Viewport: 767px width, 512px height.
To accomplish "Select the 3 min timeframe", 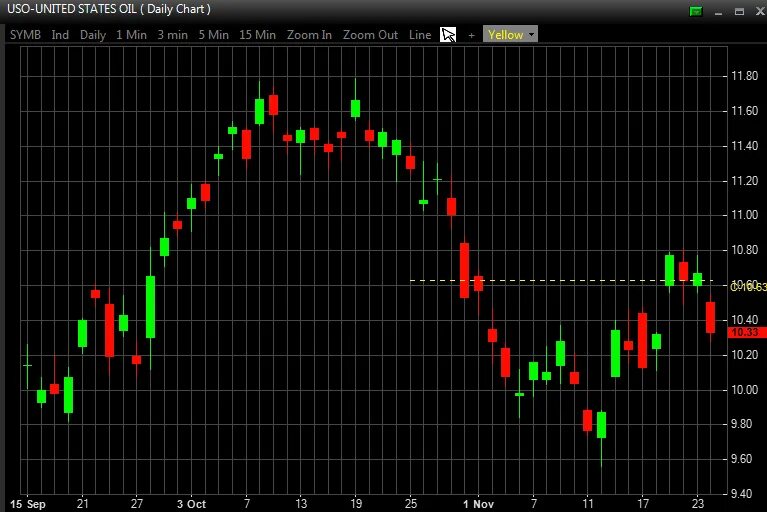I will pos(172,35).
